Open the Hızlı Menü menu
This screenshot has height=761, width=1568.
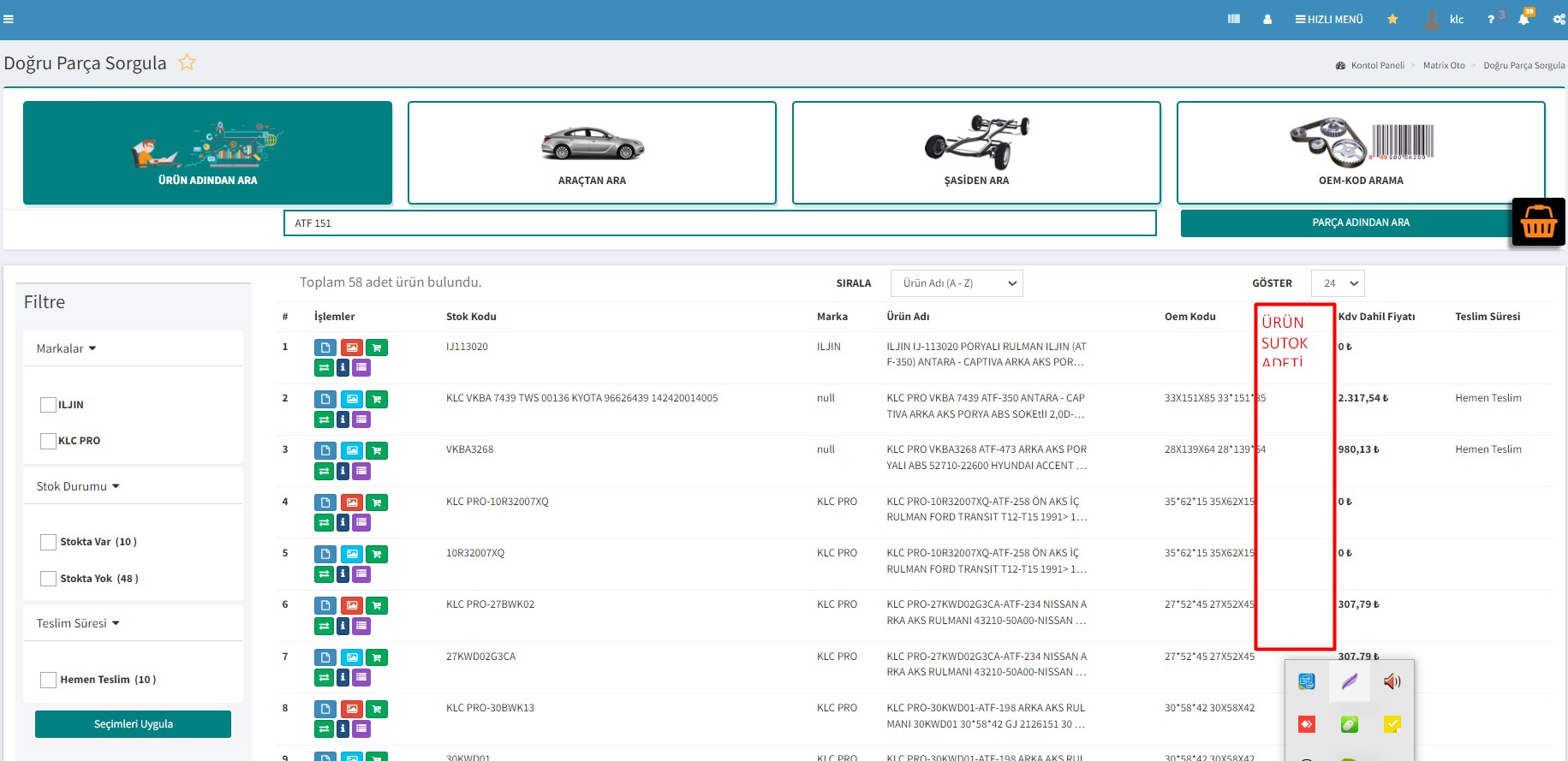1329,19
